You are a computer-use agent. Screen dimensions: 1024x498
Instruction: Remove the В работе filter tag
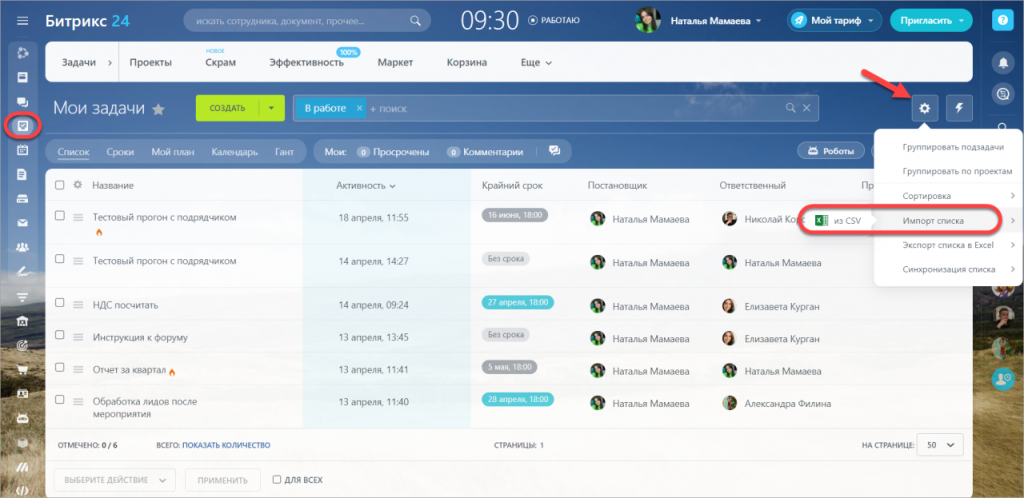tap(359, 108)
